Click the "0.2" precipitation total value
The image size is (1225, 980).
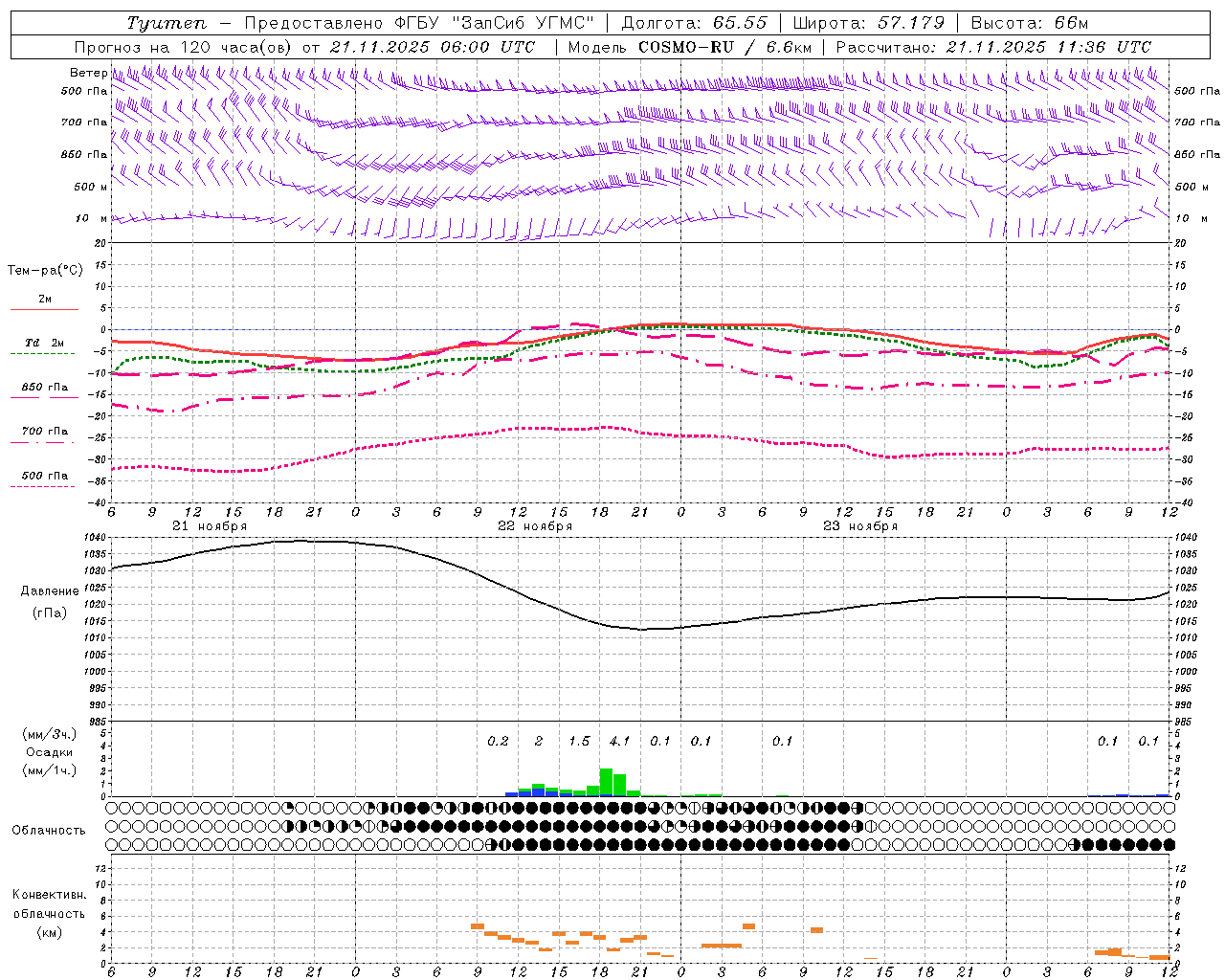click(x=498, y=741)
